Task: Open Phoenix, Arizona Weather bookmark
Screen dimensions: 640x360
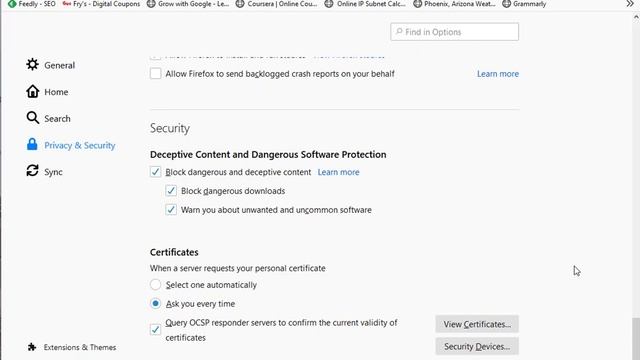Action: click(454, 4)
